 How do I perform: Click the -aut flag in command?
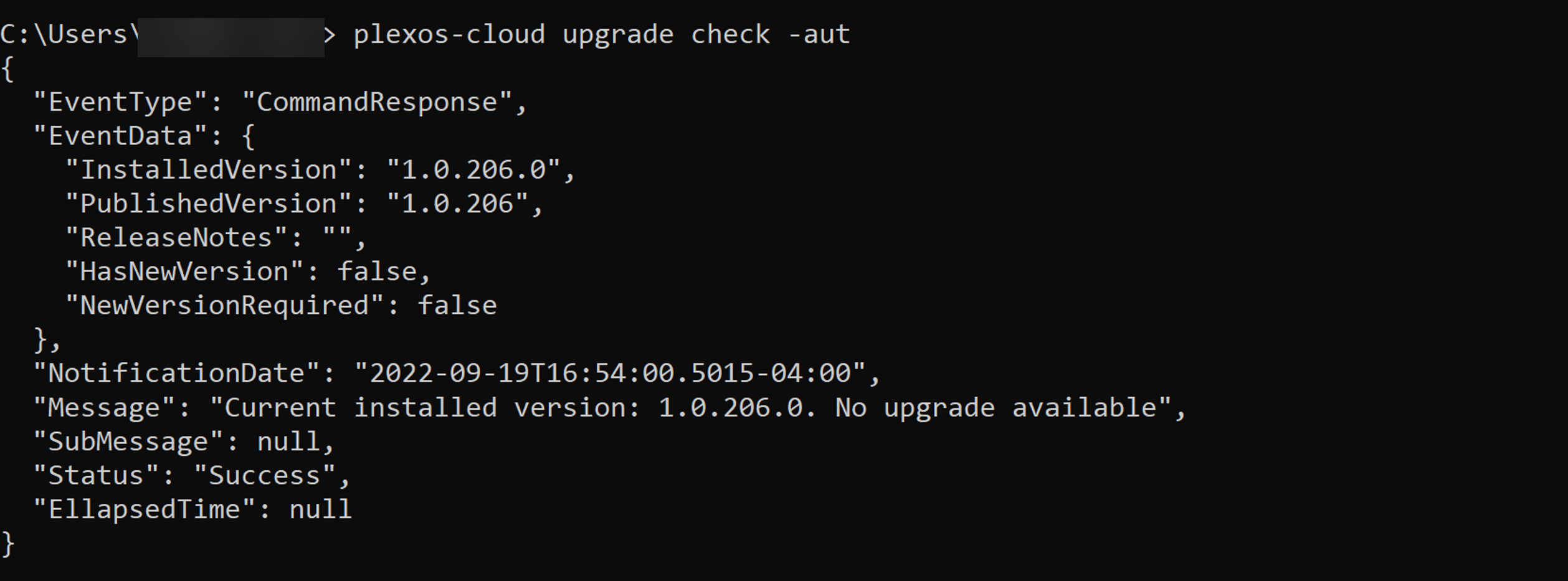click(x=819, y=34)
